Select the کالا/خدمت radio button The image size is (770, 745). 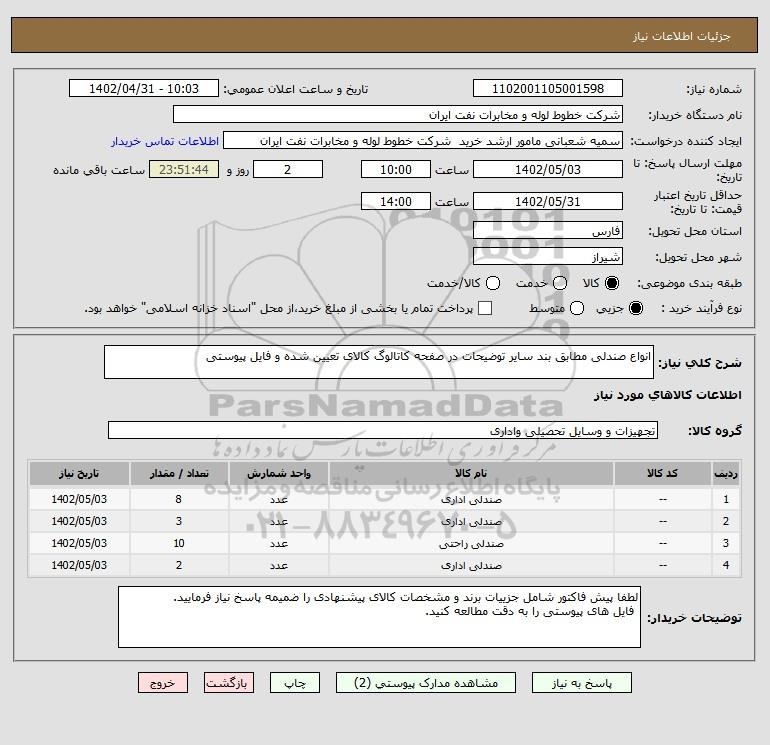[x=493, y=283]
